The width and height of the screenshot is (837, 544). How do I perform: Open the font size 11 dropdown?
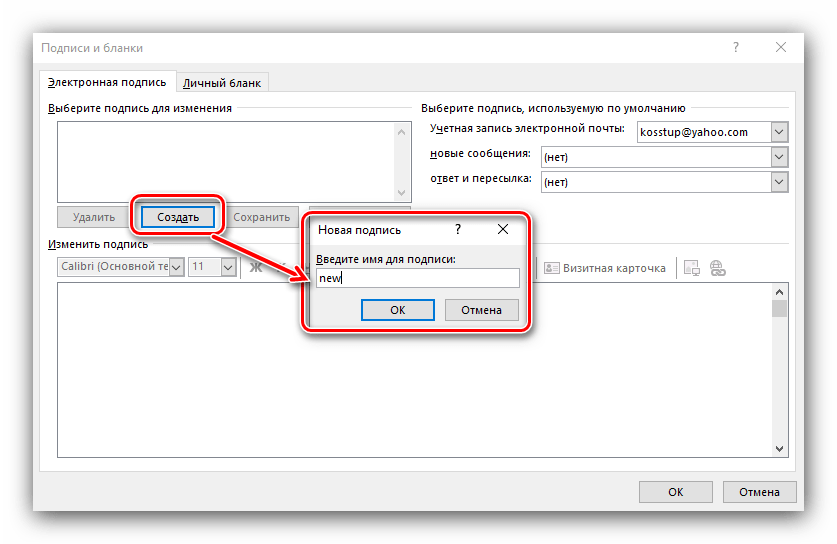point(228,267)
